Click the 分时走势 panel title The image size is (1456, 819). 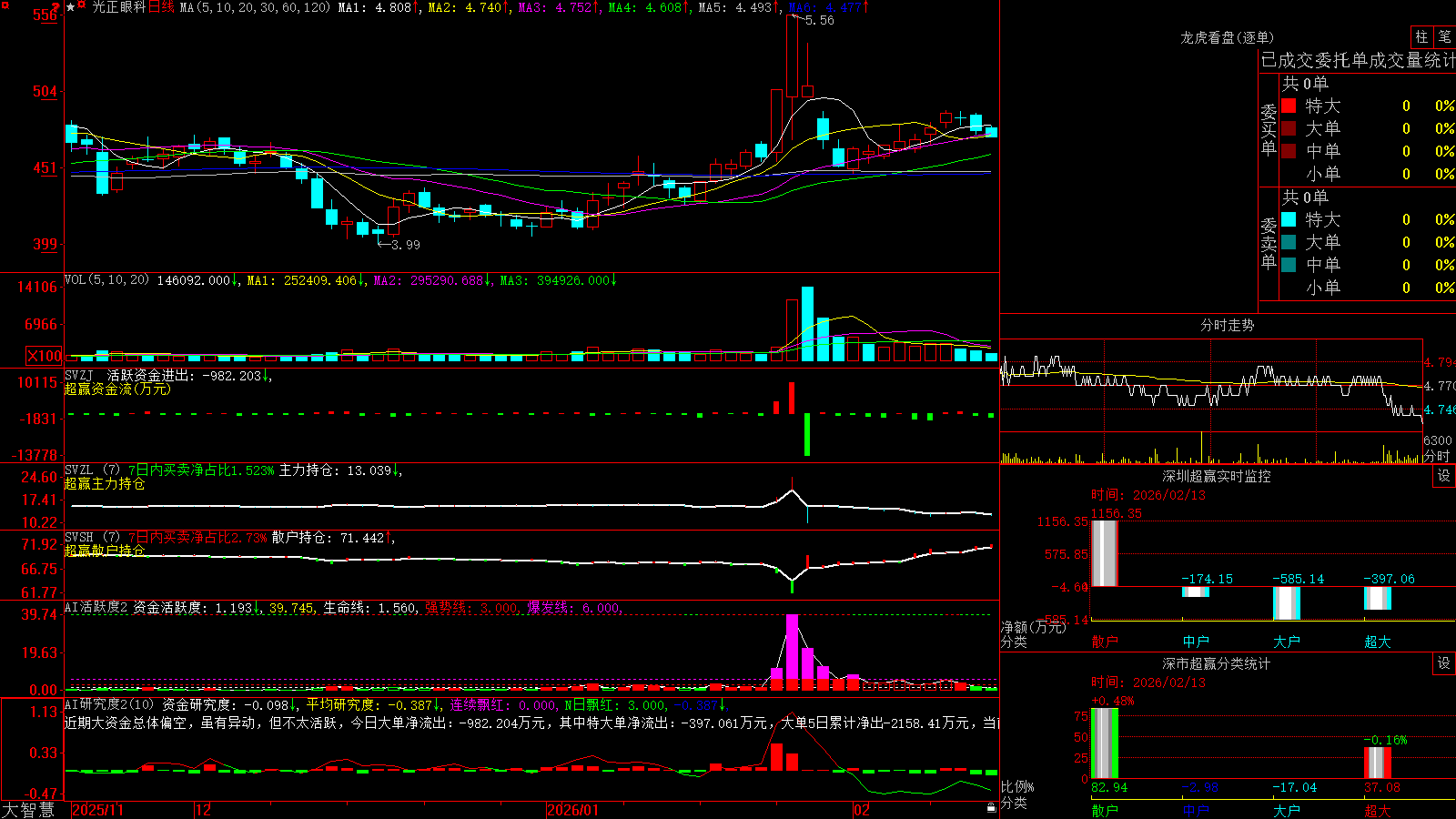coord(1227,325)
